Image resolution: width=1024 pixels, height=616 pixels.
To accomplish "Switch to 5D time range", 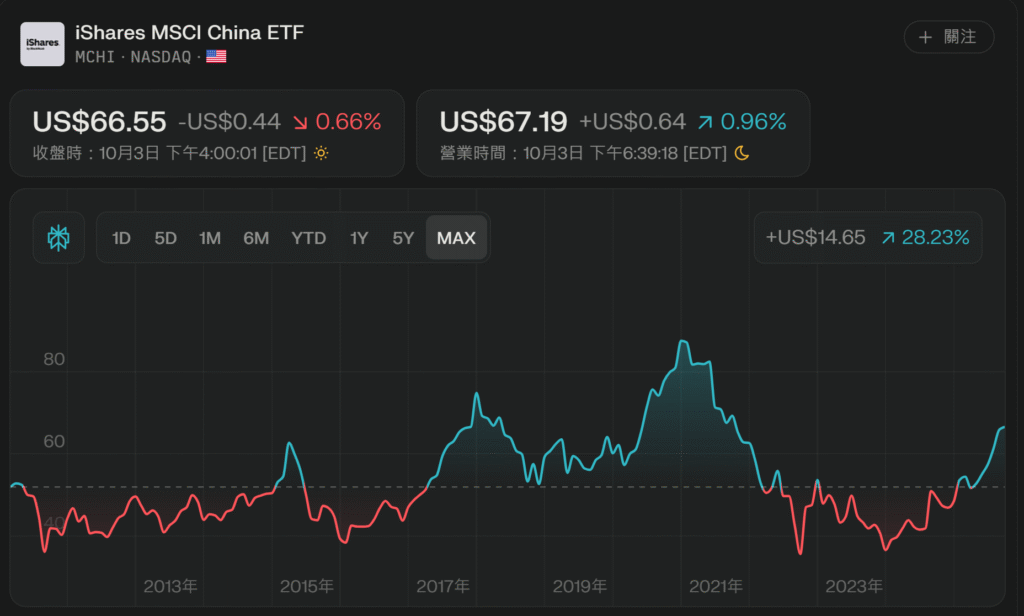I will click(165, 238).
